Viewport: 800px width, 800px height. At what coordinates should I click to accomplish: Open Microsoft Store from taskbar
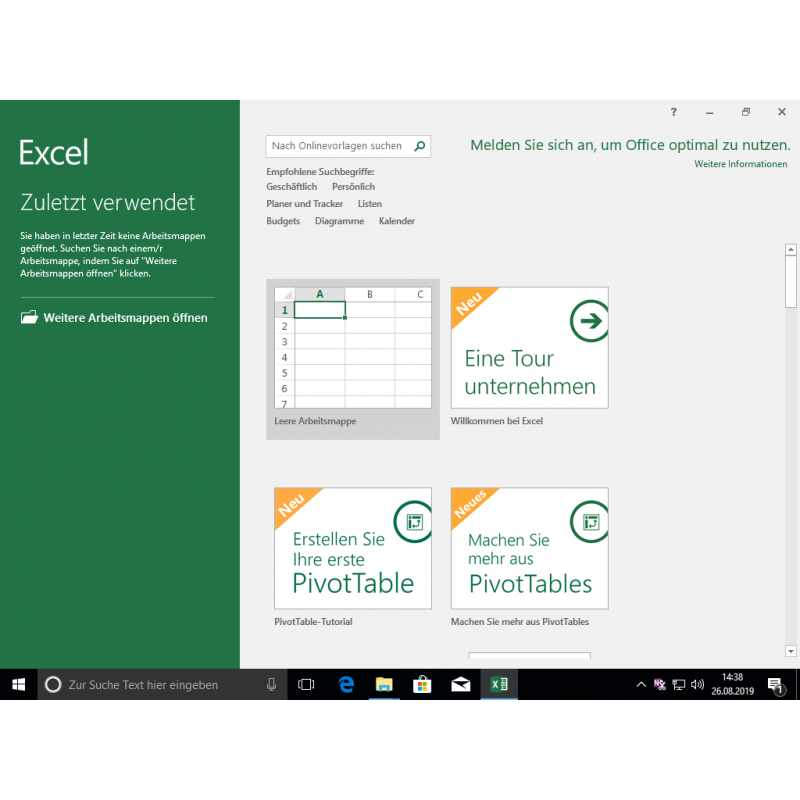422,684
